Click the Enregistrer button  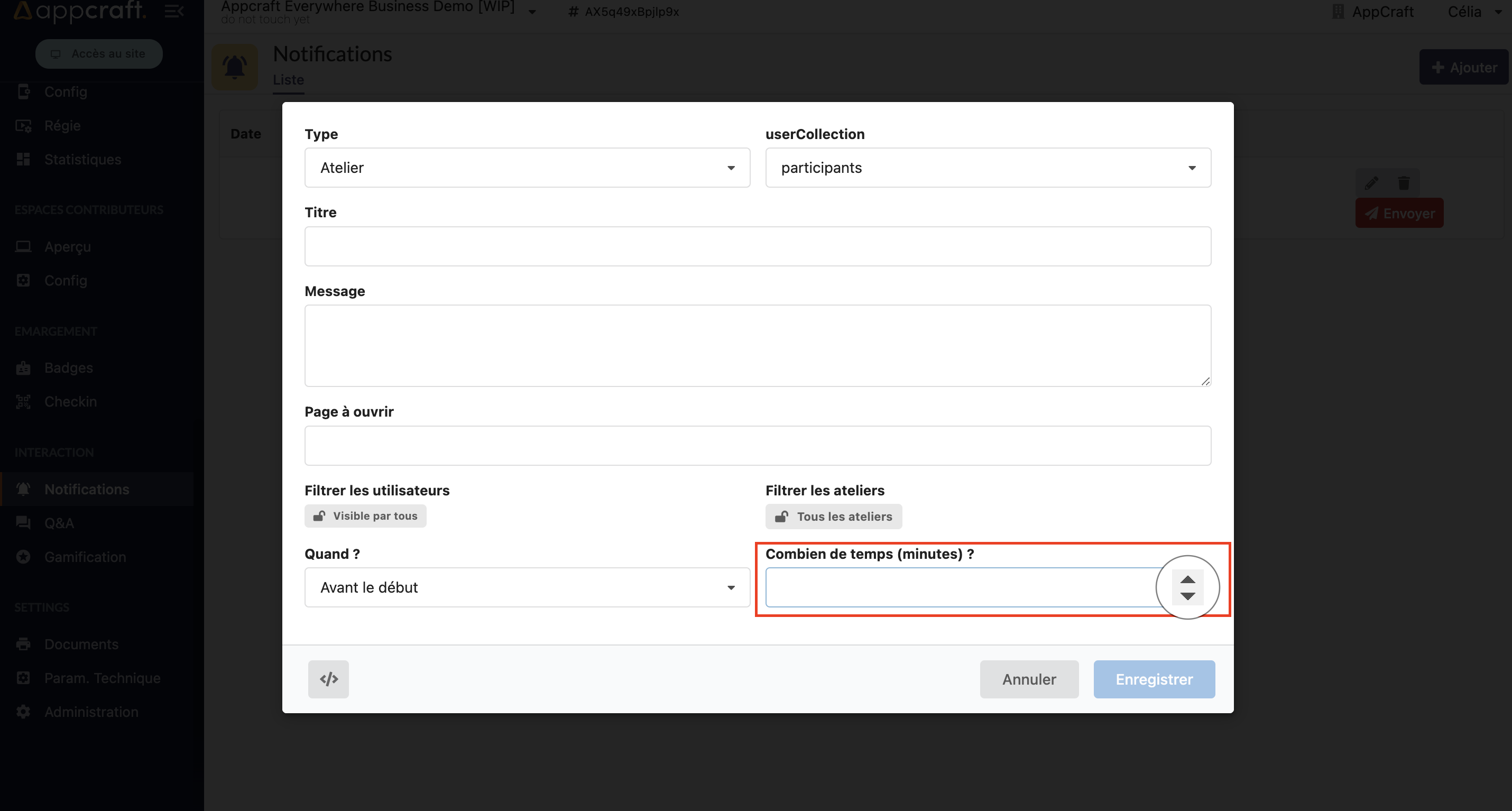(x=1154, y=679)
